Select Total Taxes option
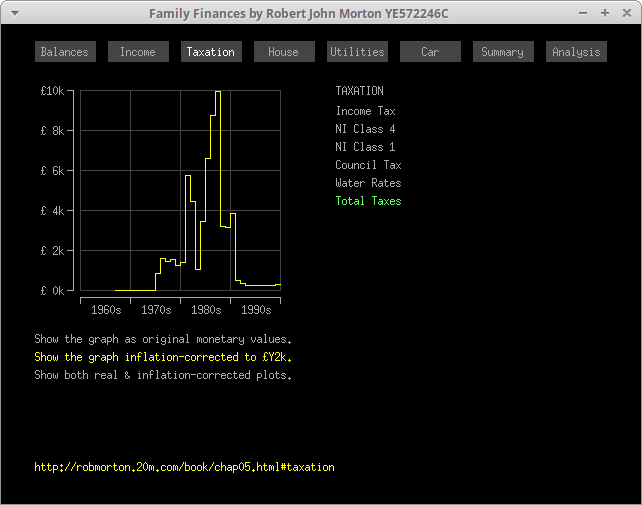This screenshot has width=642, height=505. (x=368, y=201)
